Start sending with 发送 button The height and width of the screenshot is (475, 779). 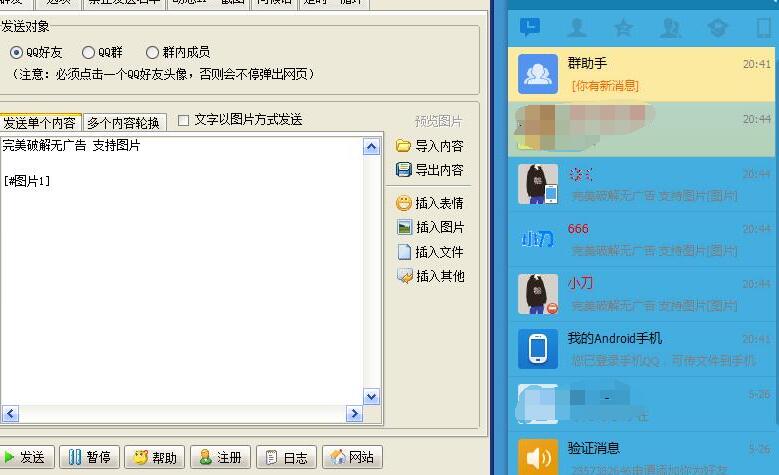(x=26, y=457)
